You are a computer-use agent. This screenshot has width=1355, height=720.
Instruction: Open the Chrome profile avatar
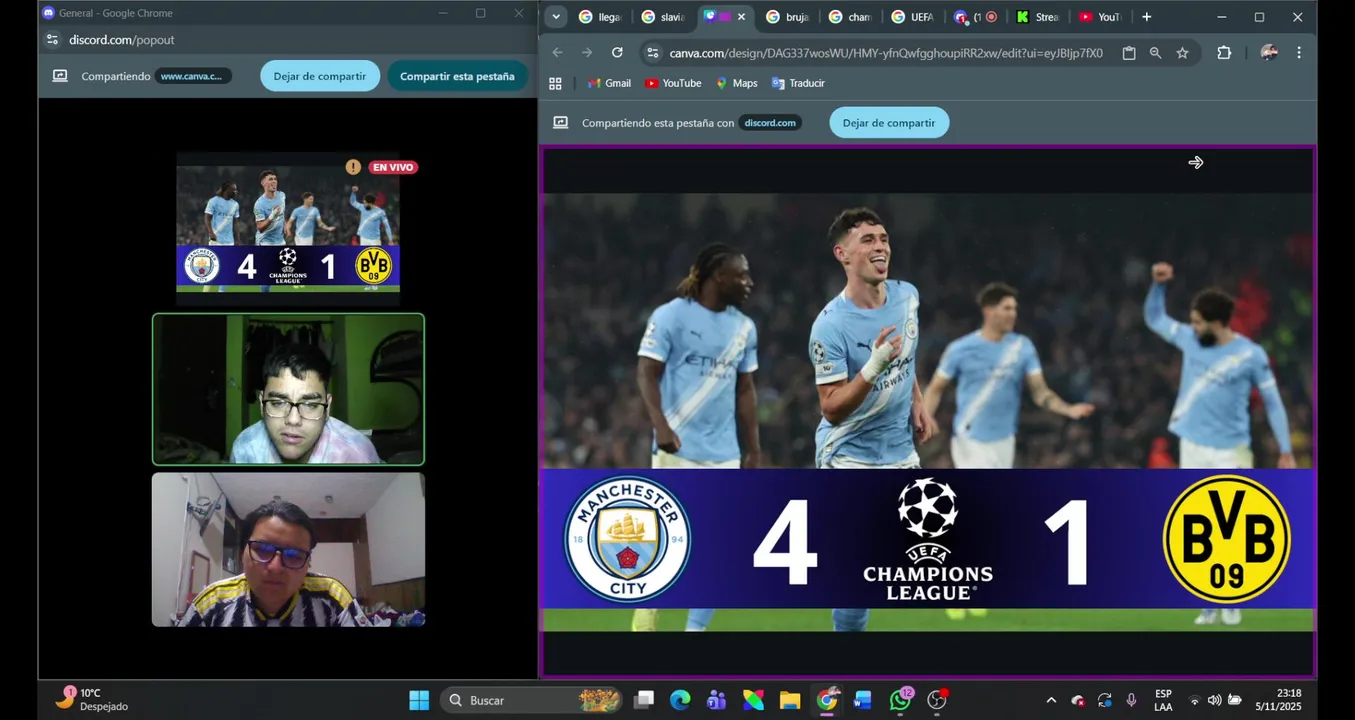tap(1269, 53)
